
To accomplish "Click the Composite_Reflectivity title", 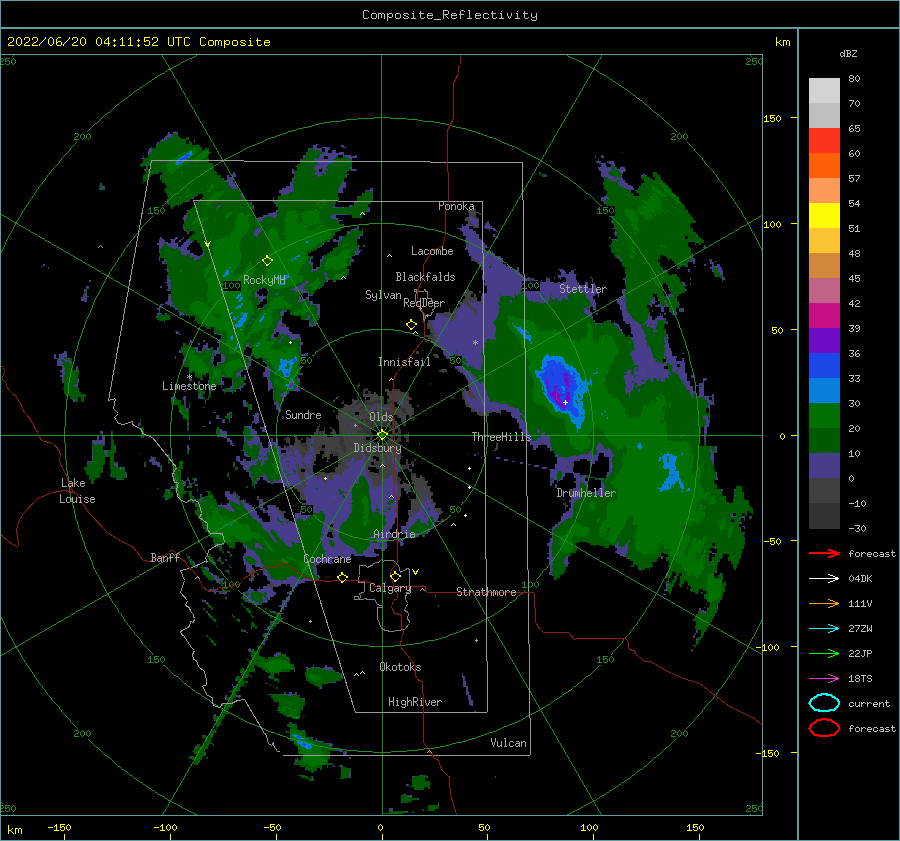I will coord(449,15).
